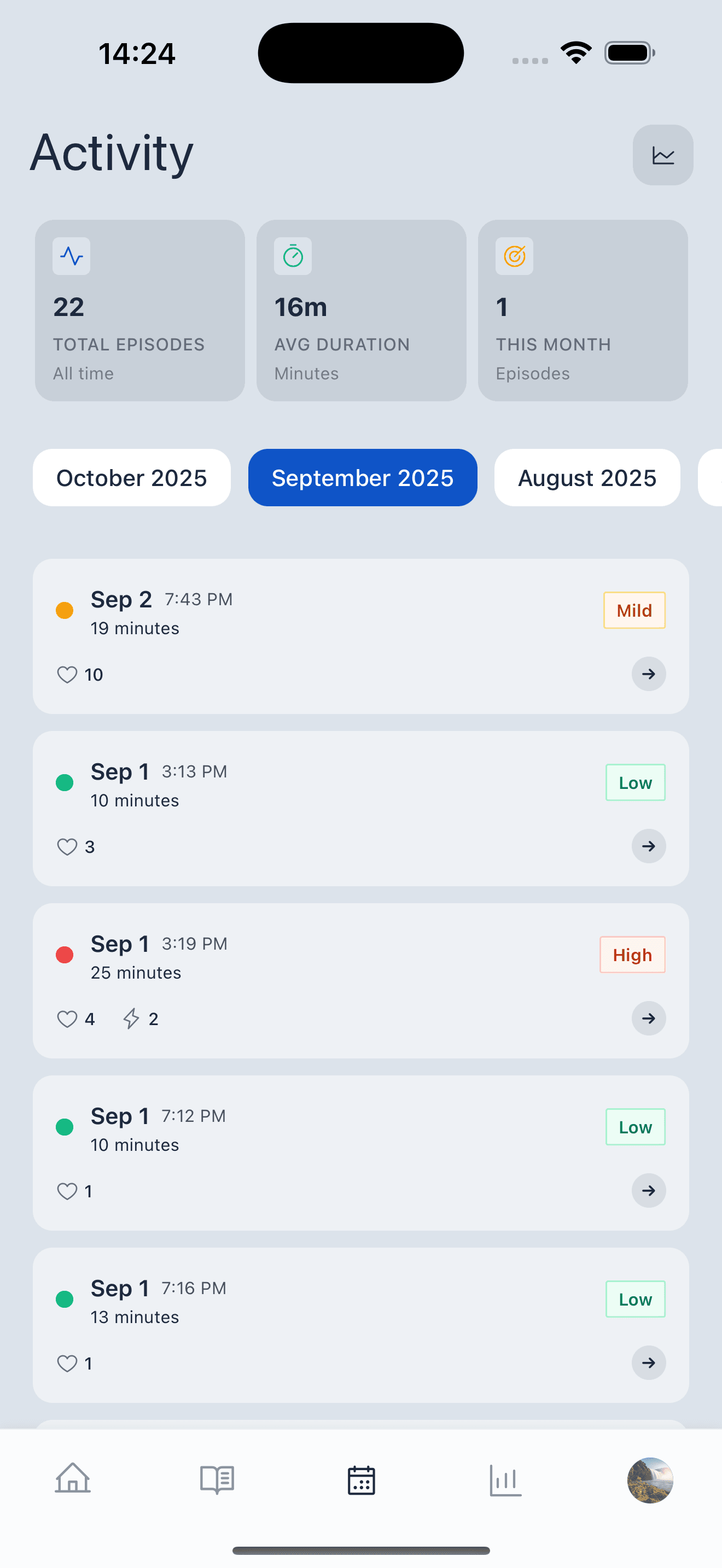Tap the heart icon on Sep 2 episode
Viewport: 722px width, 1568px height.
tap(67, 675)
